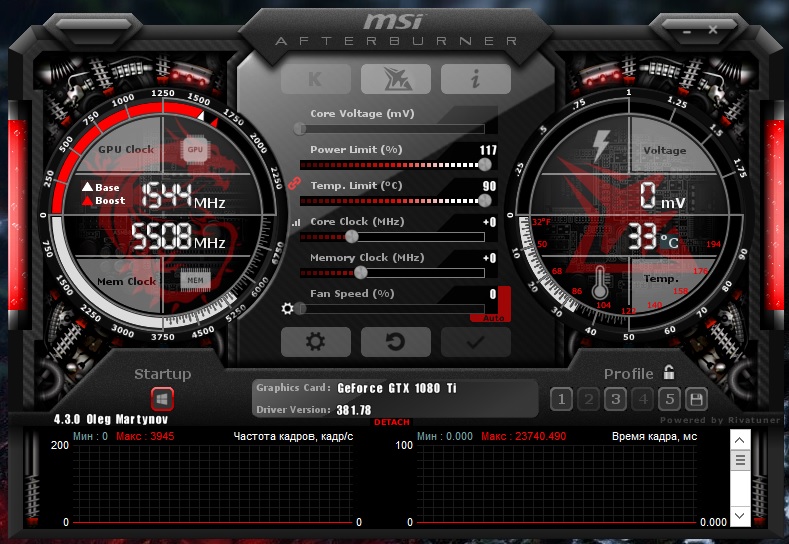
Task: Open the Kombustor stress test K button
Action: pyautogui.click(x=315, y=79)
